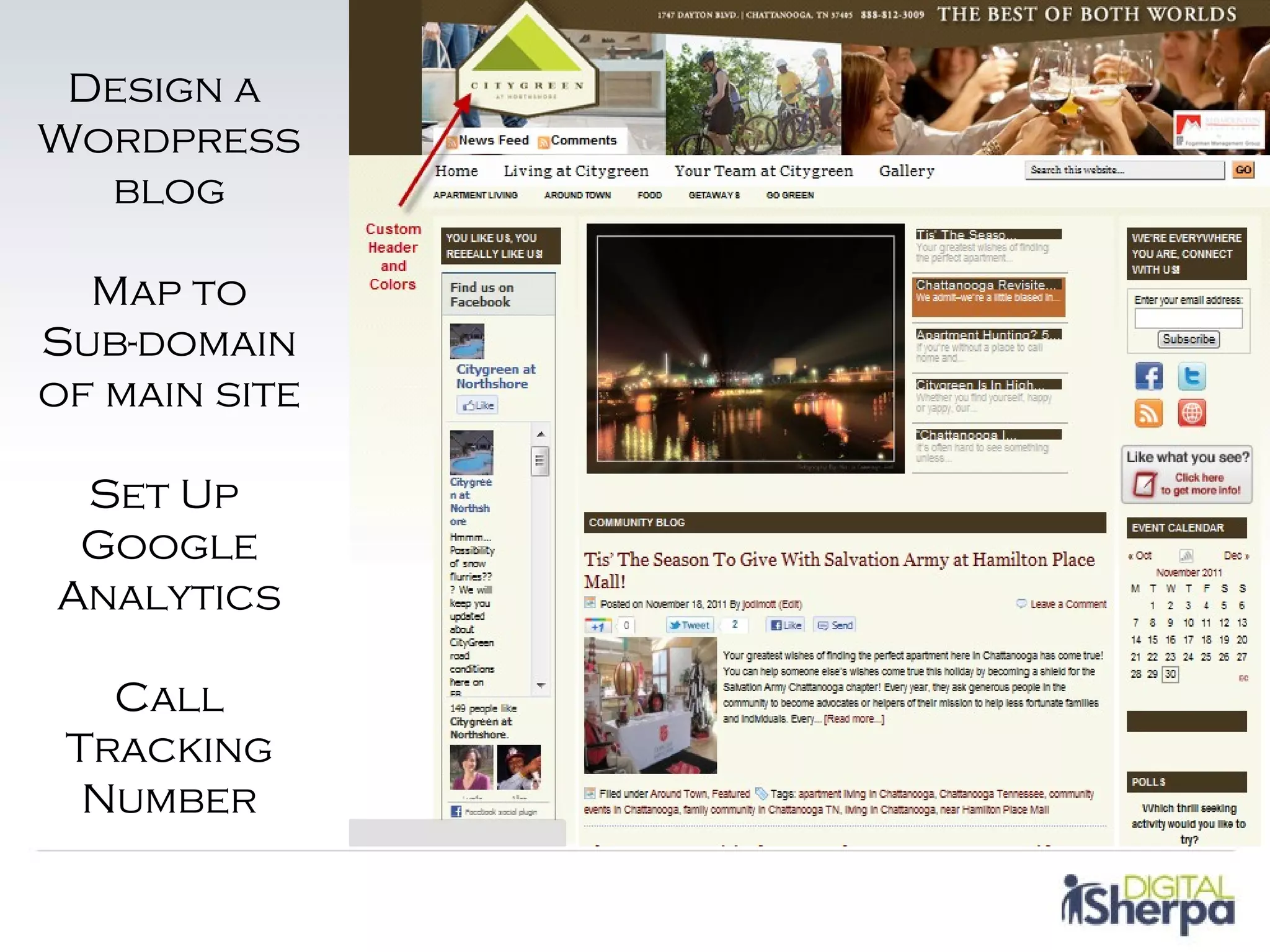This screenshot has height=952, width=1270.
Task: Select day 30 in event calendar
Action: [x=1170, y=674]
